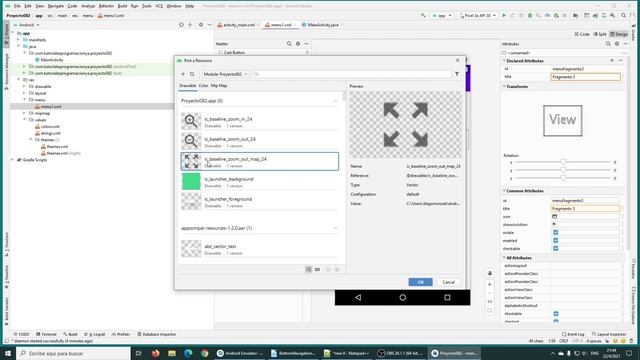
Task: Add a new resource in Pick a Resource dialog
Action: pos(183,74)
